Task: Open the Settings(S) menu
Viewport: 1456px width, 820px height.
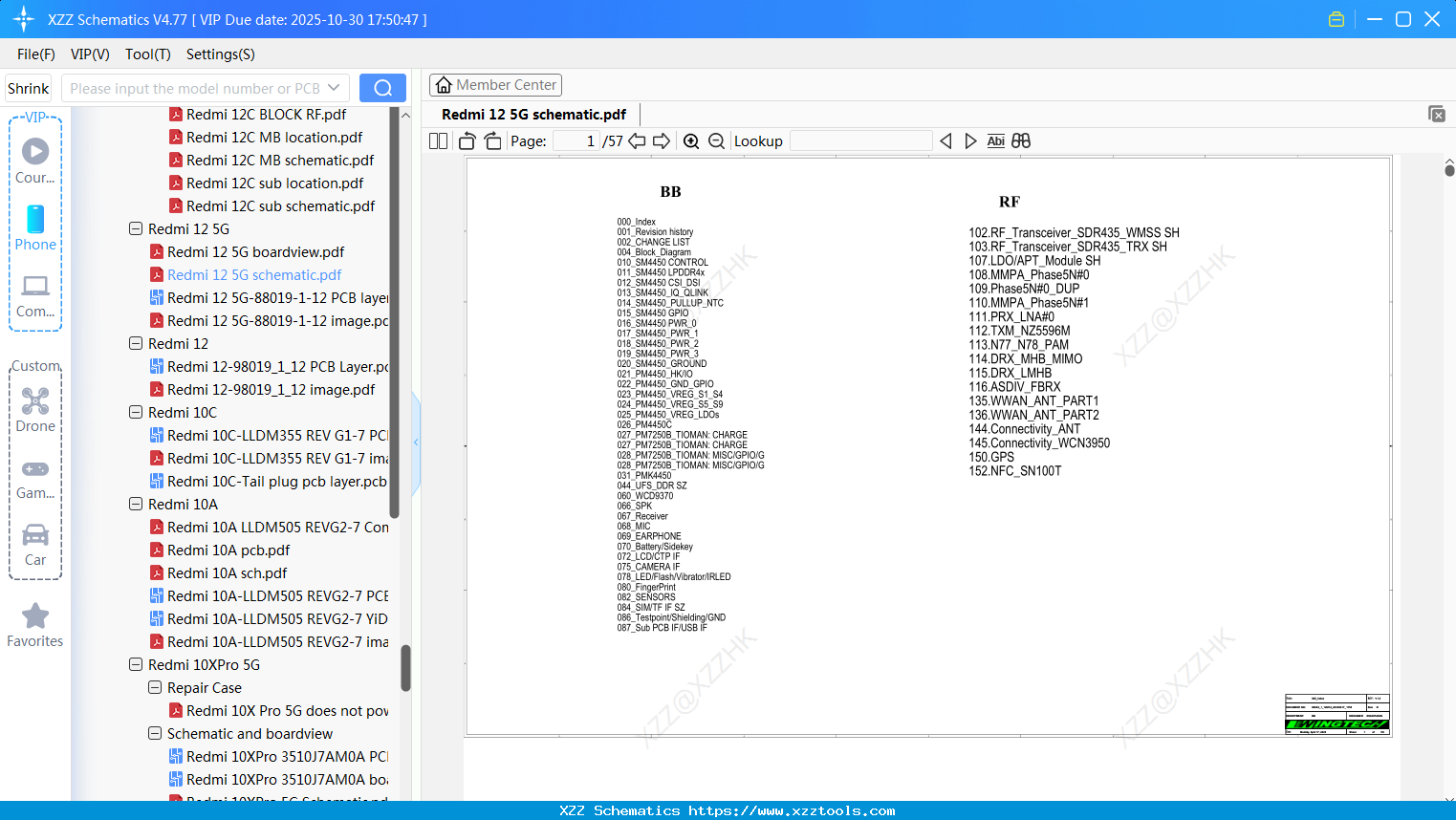Action: (221, 54)
